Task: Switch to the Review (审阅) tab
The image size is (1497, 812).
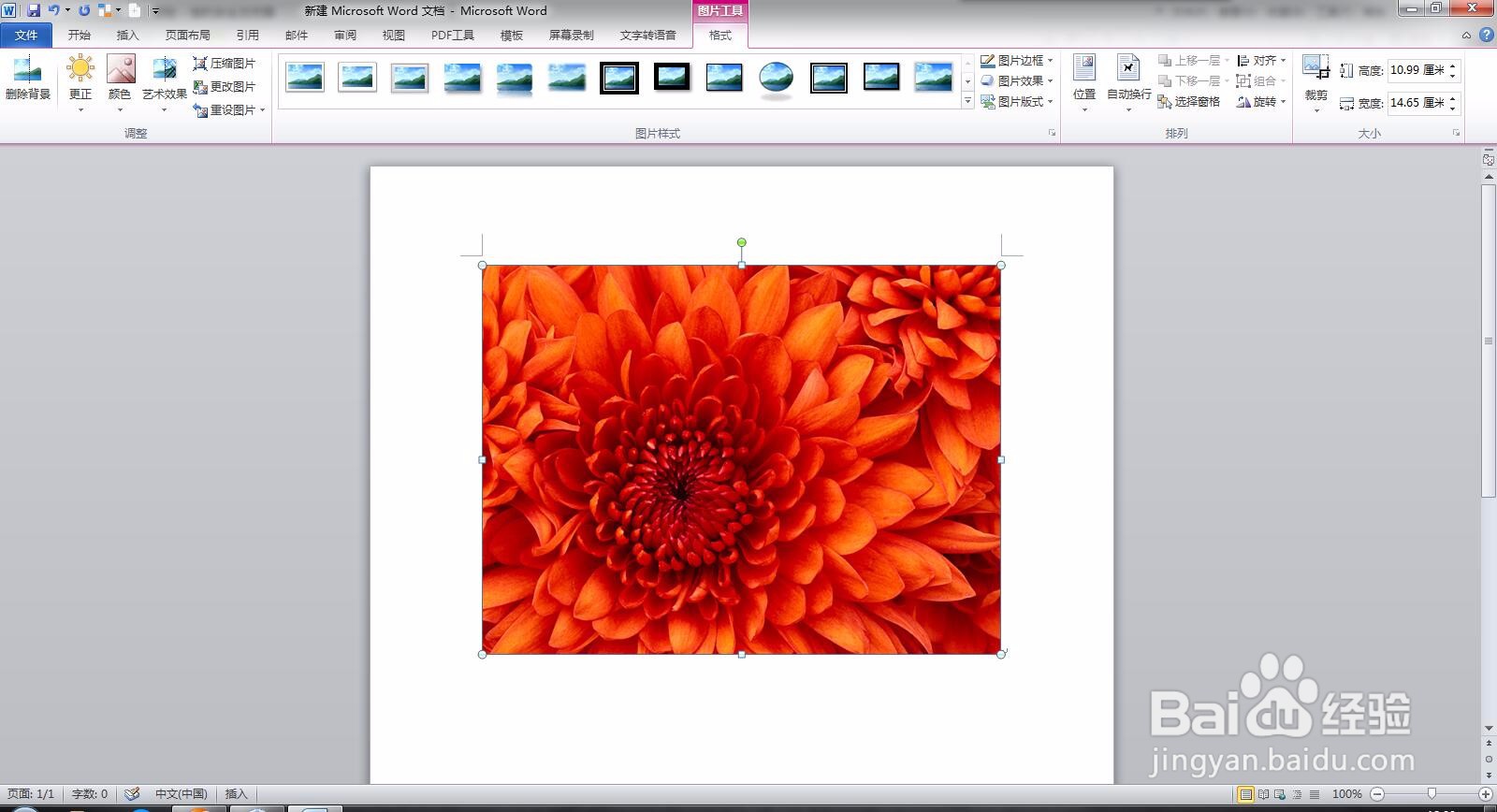Action: tap(345, 36)
